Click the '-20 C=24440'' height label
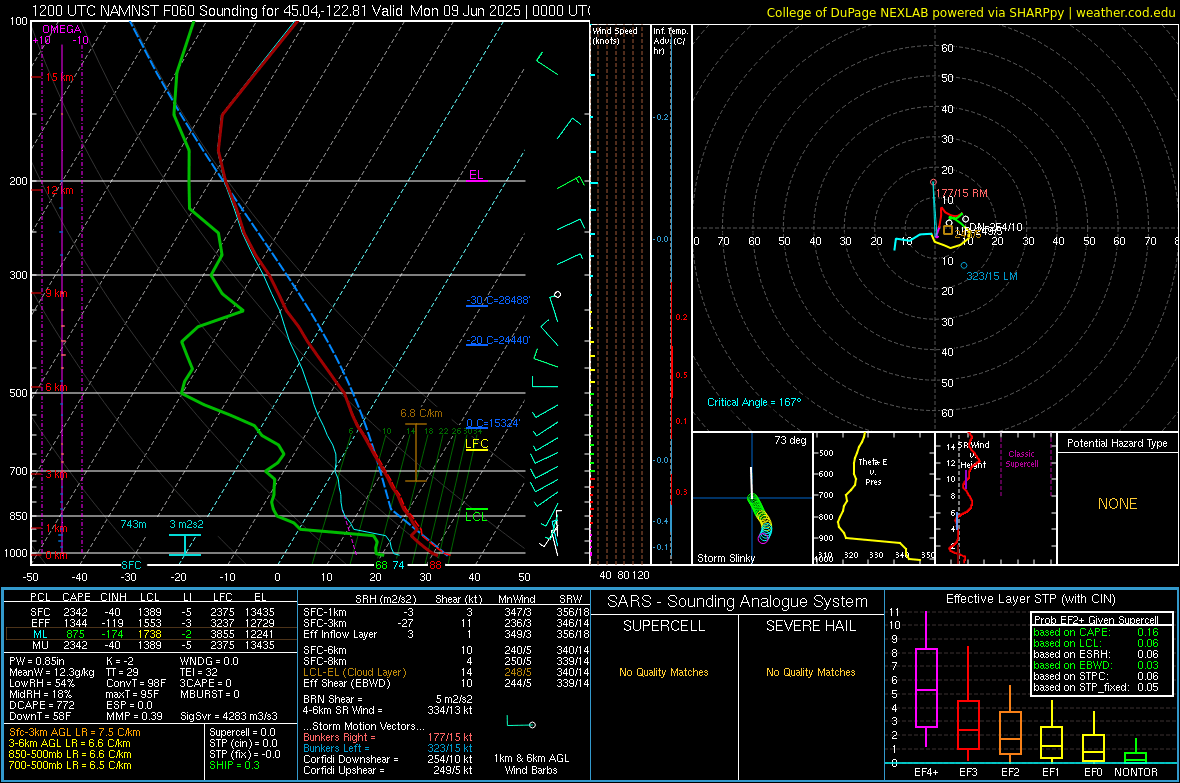The height and width of the screenshot is (783, 1180). click(498, 340)
